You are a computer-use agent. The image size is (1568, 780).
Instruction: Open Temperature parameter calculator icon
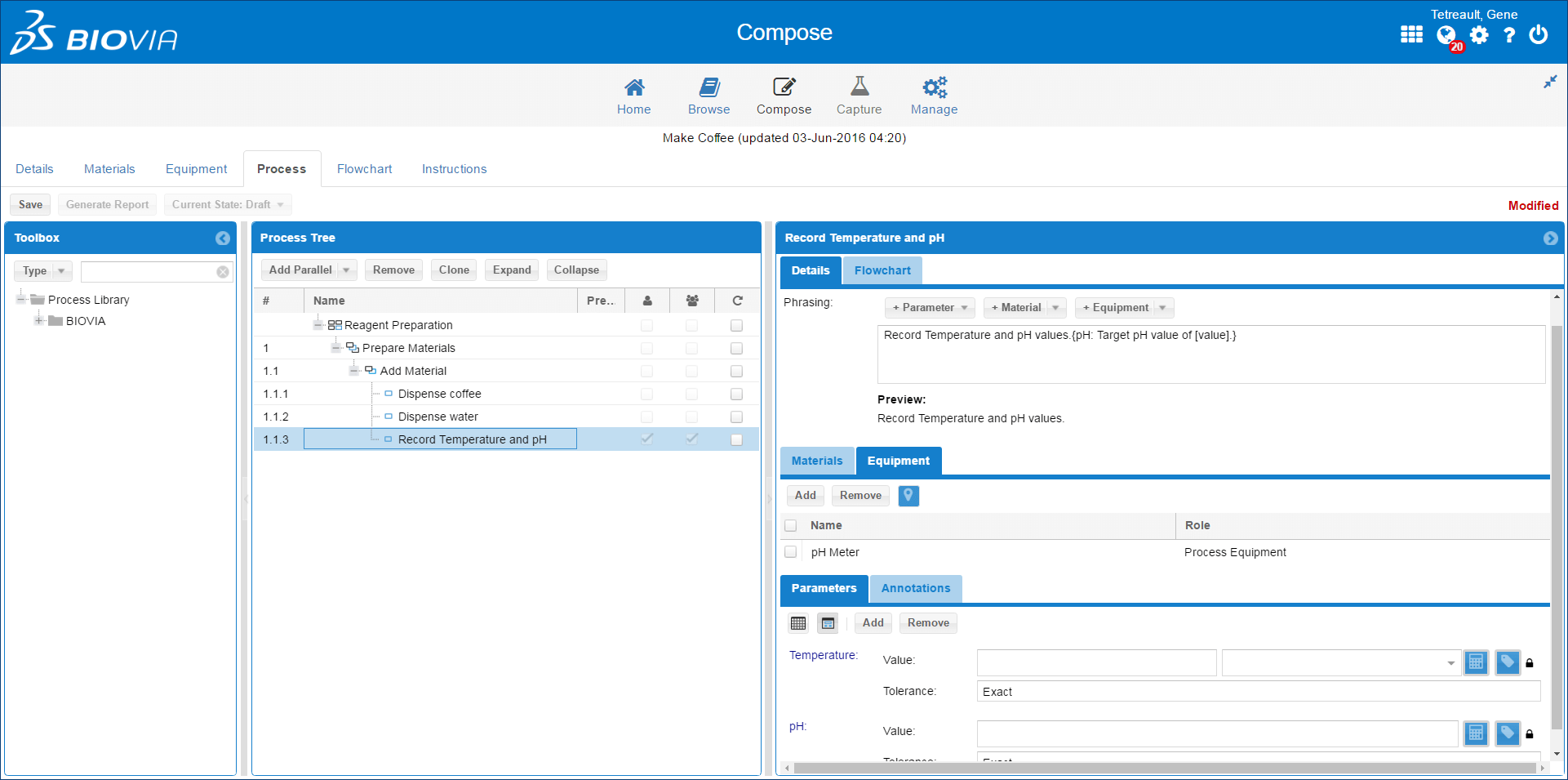click(1476, 662)
